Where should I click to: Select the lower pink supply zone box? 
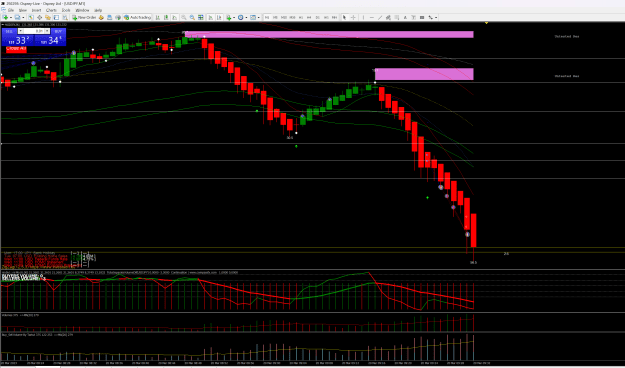tap(424, 74)
